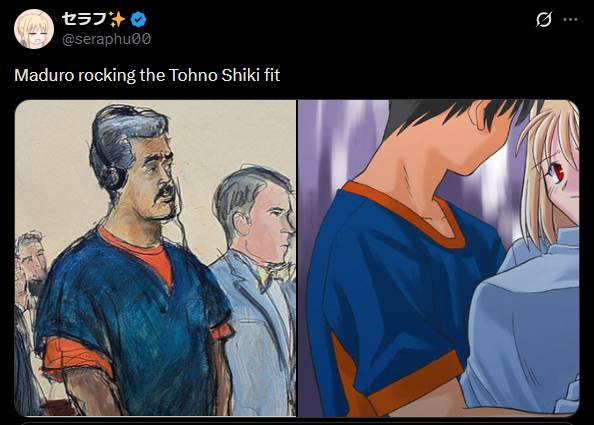Open the セラフ display name
The width and height of the screenshot is (594, 425).
84,19
